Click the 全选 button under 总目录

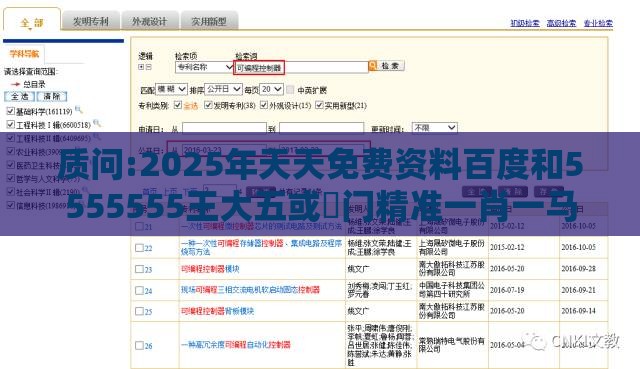coord(20,97)
